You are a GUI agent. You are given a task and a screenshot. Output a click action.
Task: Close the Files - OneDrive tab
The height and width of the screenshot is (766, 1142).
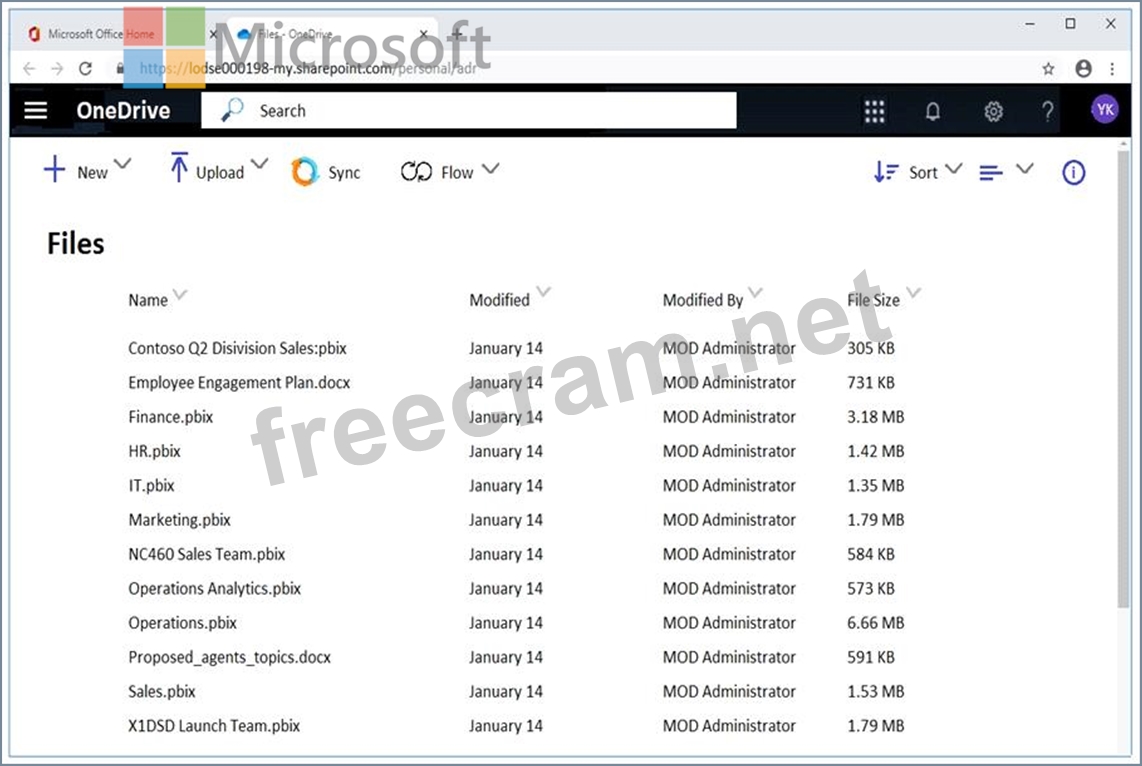(423, 33)
